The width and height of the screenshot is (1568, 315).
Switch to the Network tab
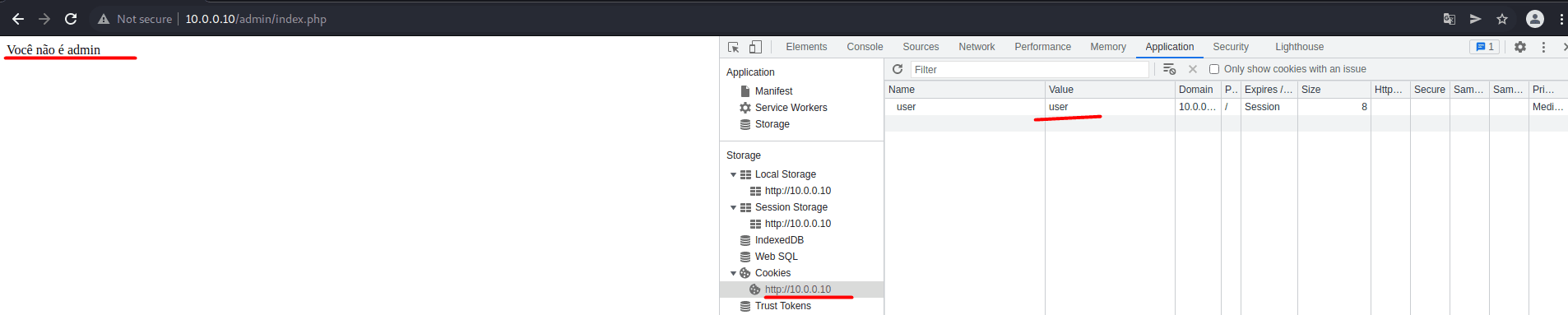tap(977, 47)
